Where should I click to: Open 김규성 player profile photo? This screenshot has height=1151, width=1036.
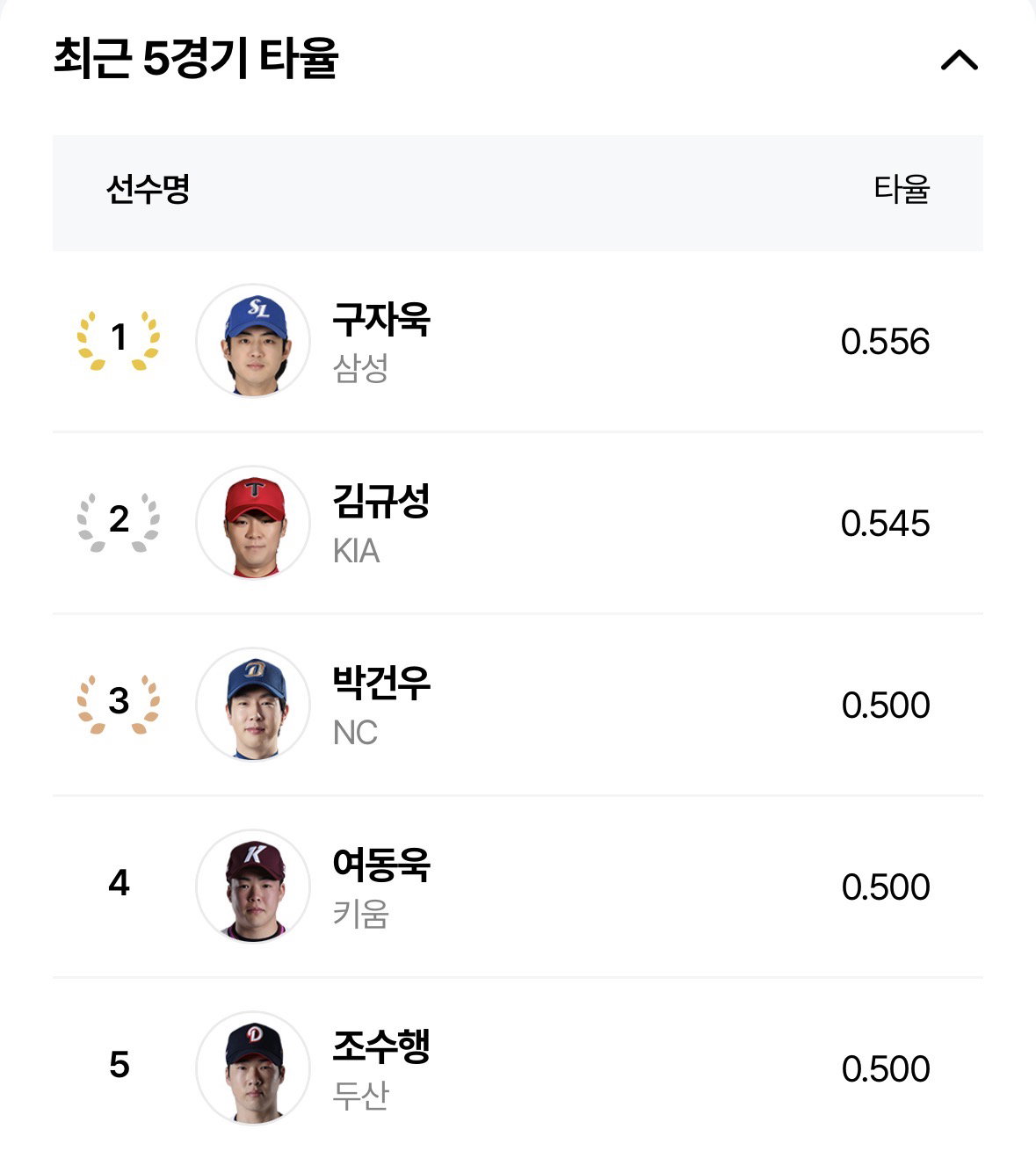[x=253, y=522]
